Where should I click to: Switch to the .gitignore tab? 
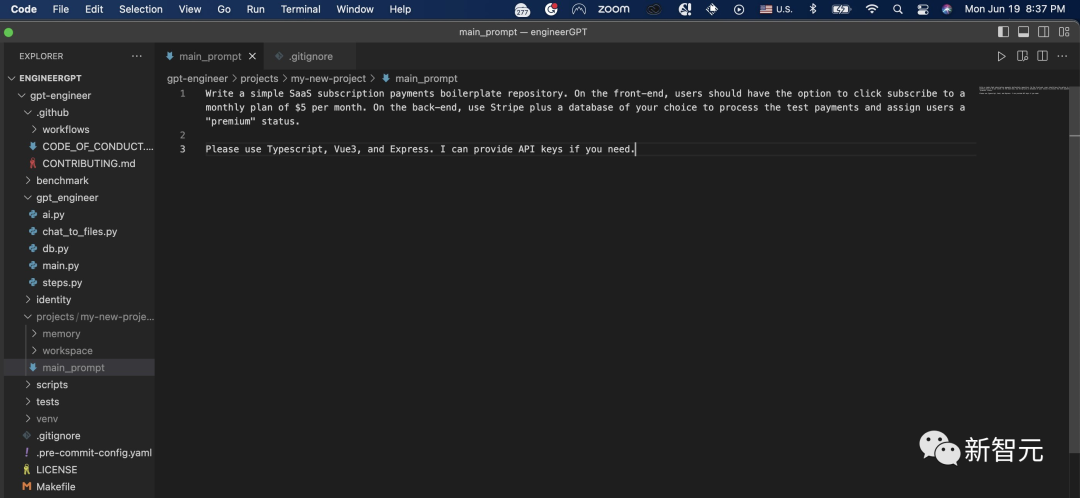point(309,57)
